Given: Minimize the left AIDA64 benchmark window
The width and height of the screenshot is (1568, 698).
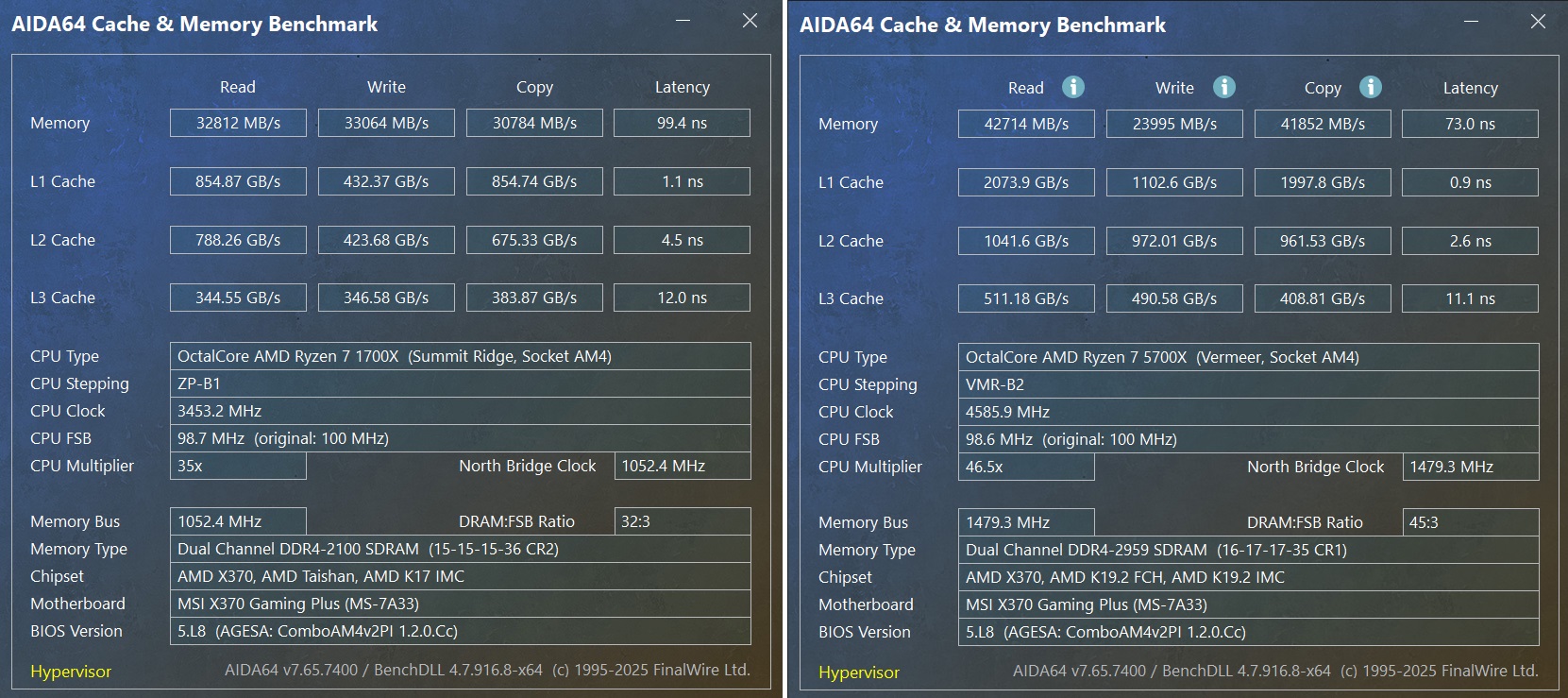Looking at the screenshot, I should pyautogui.click(x=683, y=20).
